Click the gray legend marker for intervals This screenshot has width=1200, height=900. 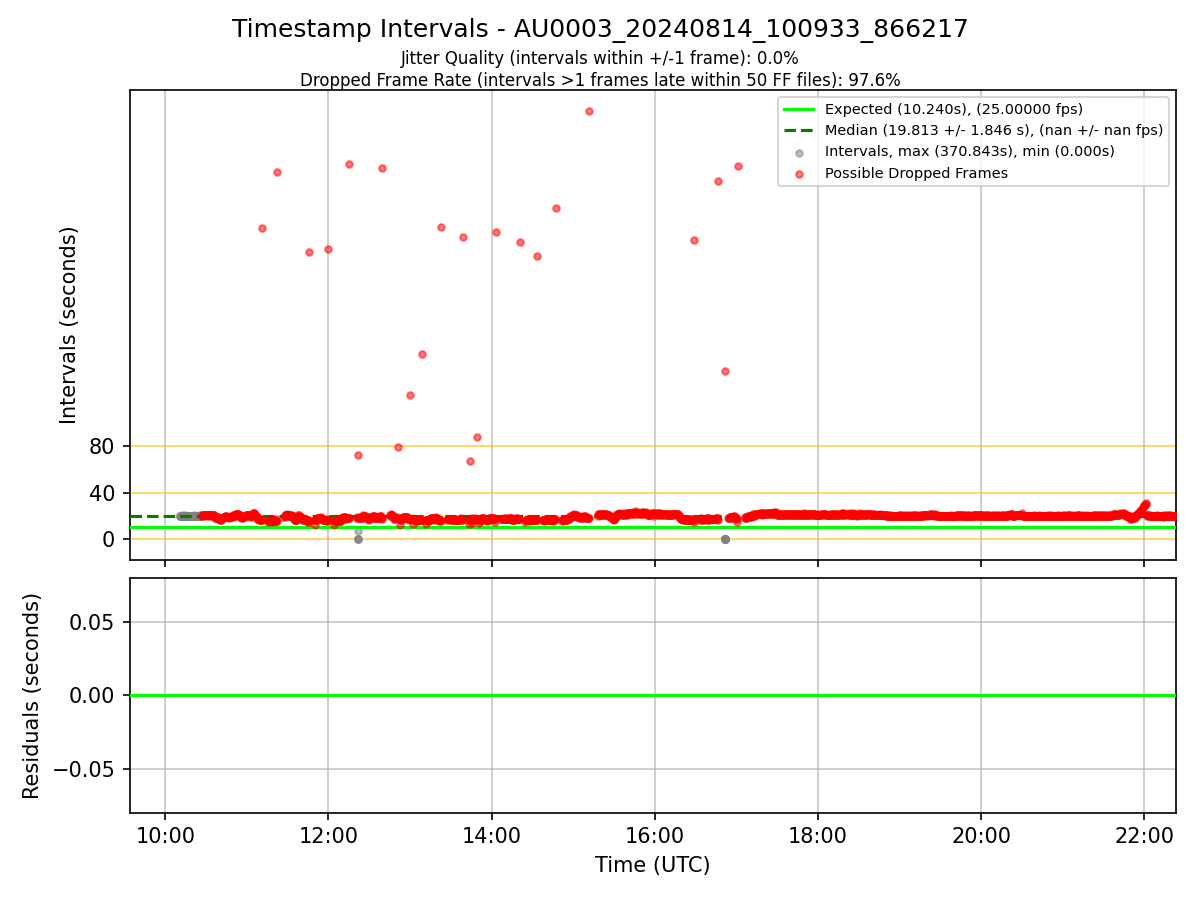tap(799, 152)
